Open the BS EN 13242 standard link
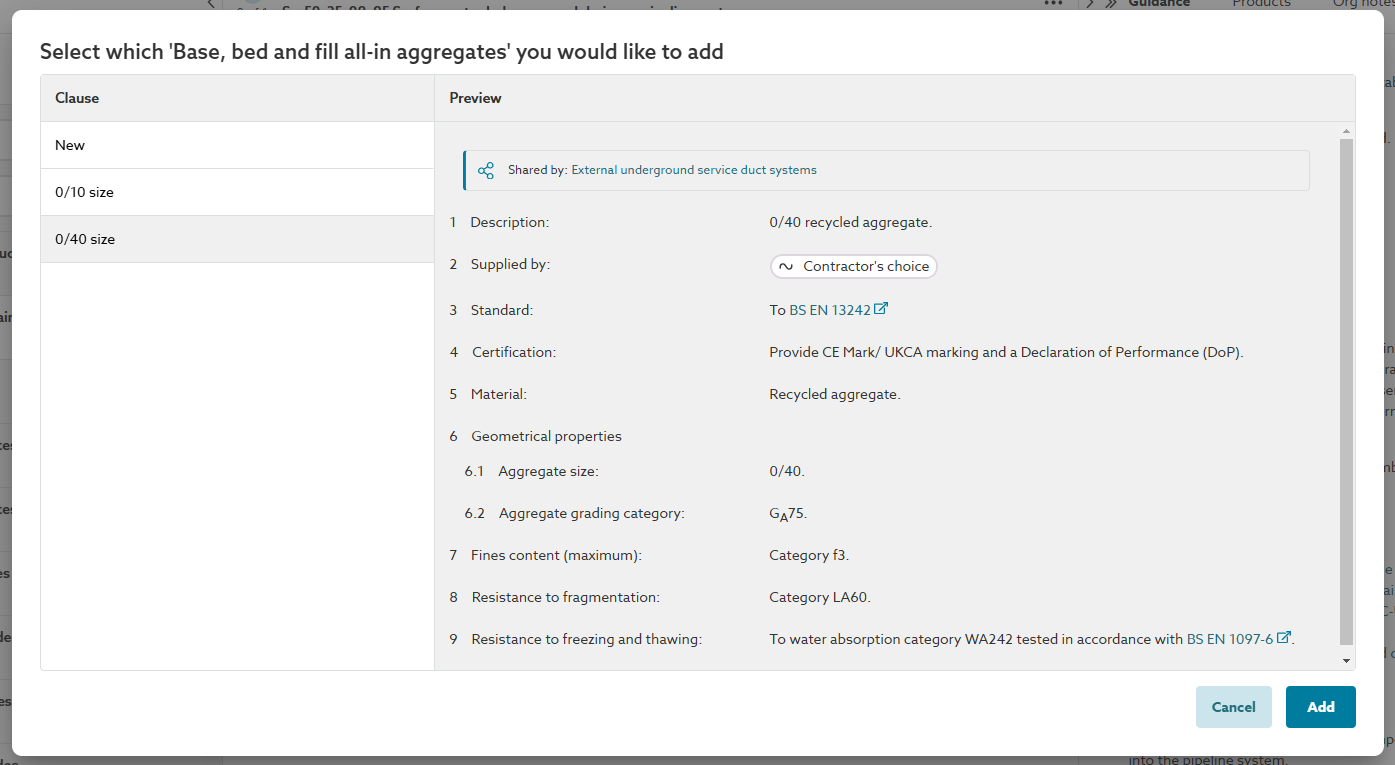1395x765 pixels. tap(829, 311)
